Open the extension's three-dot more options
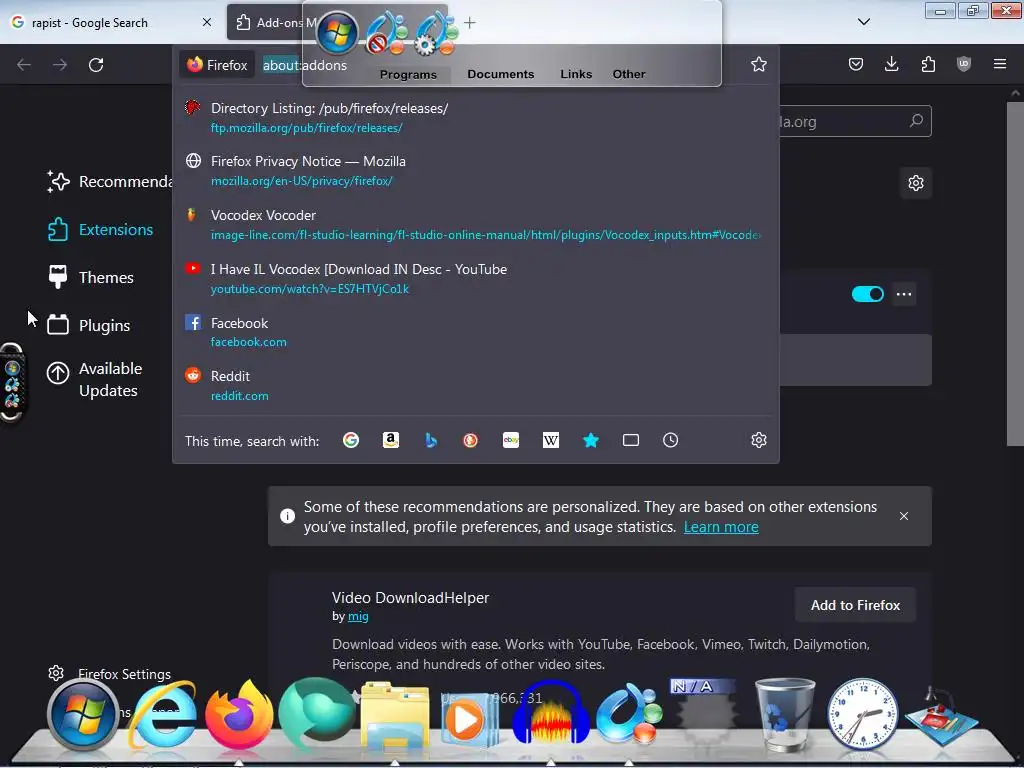Image resolution: width=1024 pixels, height=768 pixels. (904, 294)
